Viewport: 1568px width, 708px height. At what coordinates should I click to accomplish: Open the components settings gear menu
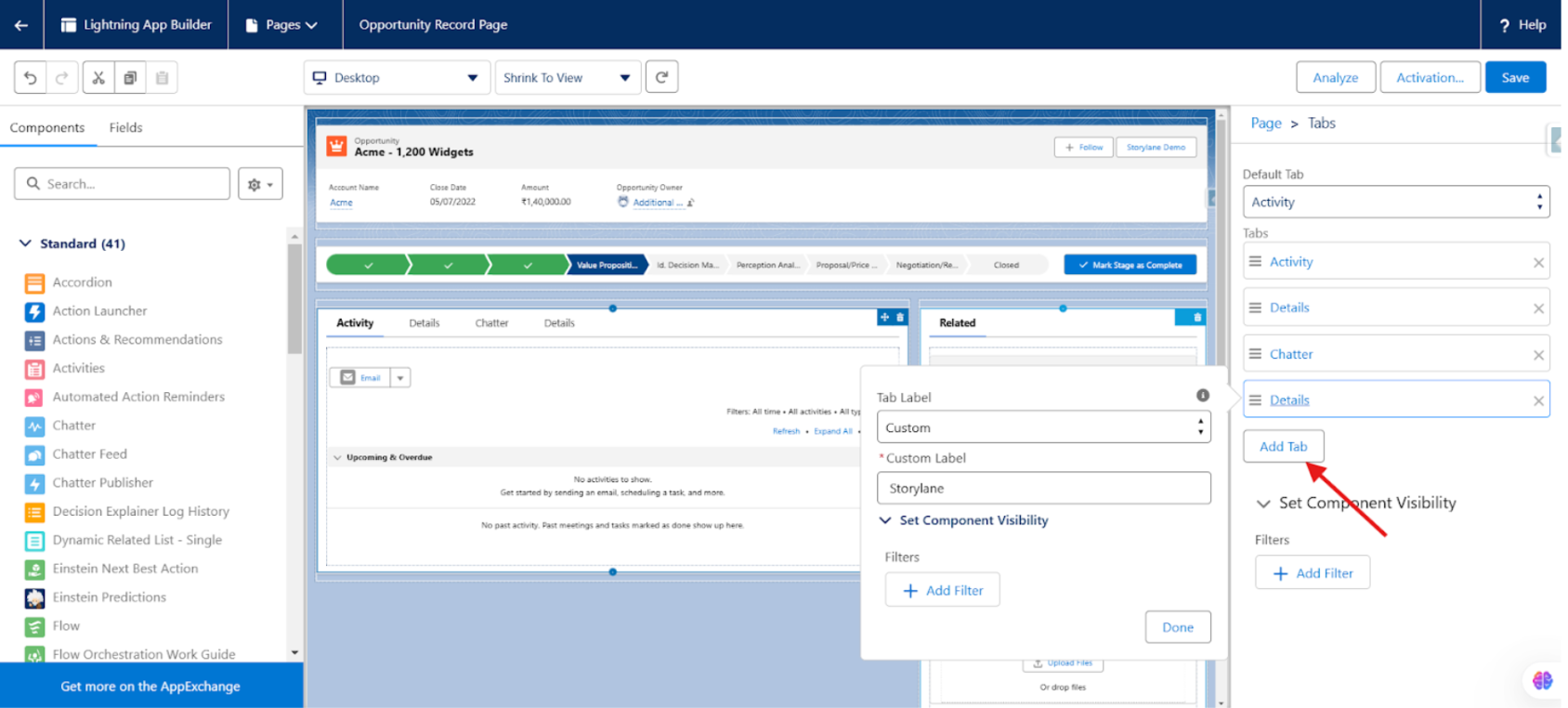pos(260,184)
